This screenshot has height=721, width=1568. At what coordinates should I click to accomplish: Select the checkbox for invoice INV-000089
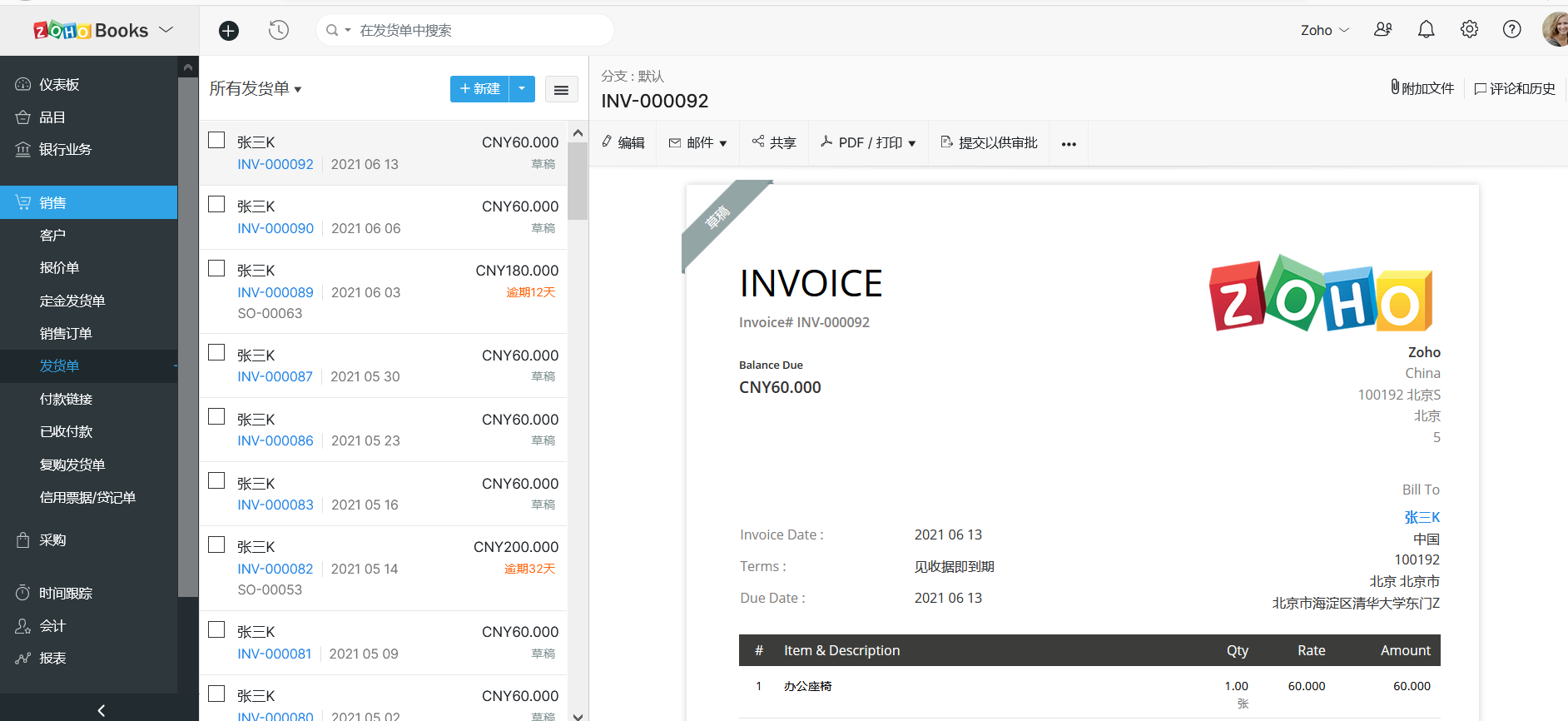pyautogui.click(x=216, y=268)
